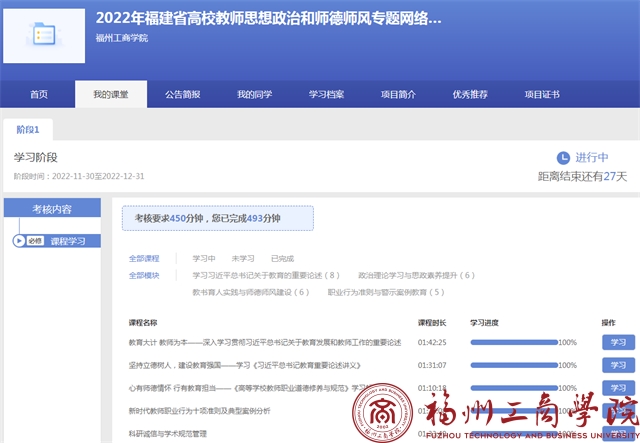
Task: Filter by 全部课程
Action: pos(144,258)
